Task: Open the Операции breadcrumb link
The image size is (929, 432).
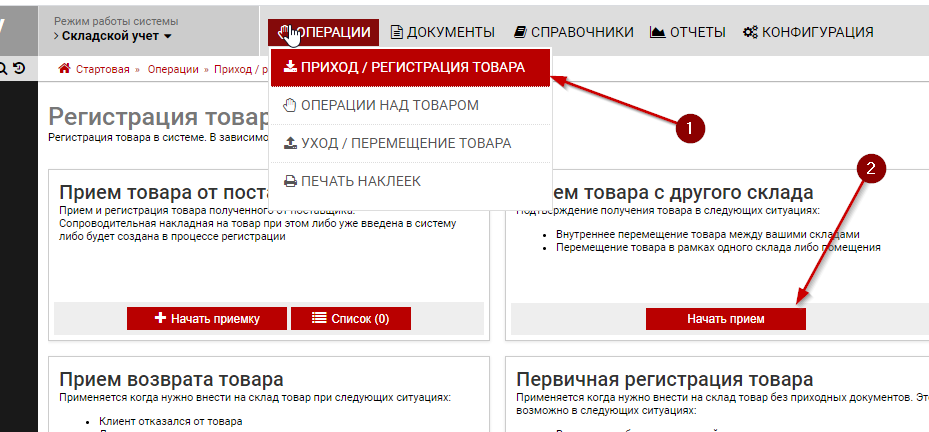Action: [173, 69]
